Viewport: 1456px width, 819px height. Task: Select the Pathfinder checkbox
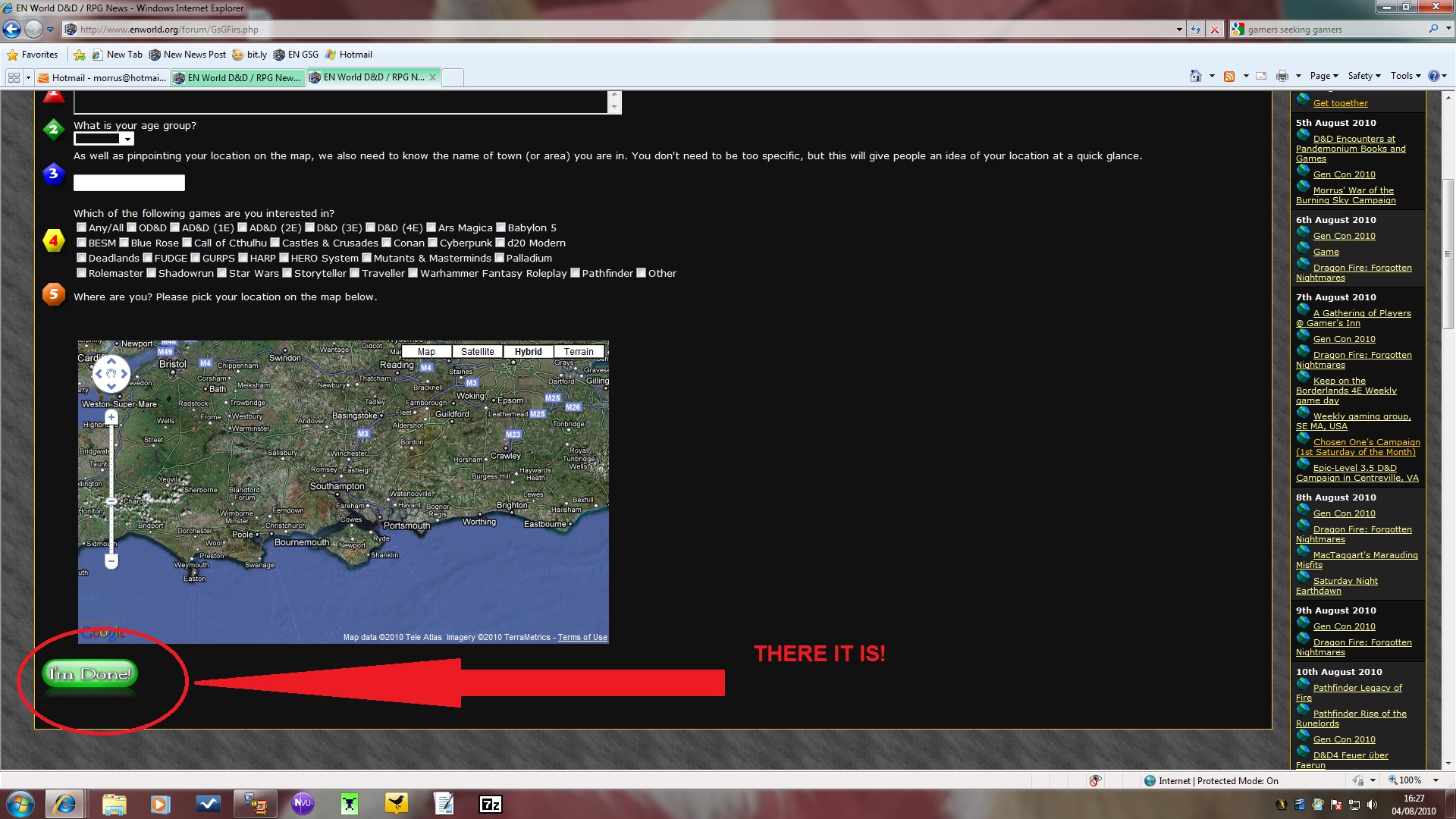point(575,273)
